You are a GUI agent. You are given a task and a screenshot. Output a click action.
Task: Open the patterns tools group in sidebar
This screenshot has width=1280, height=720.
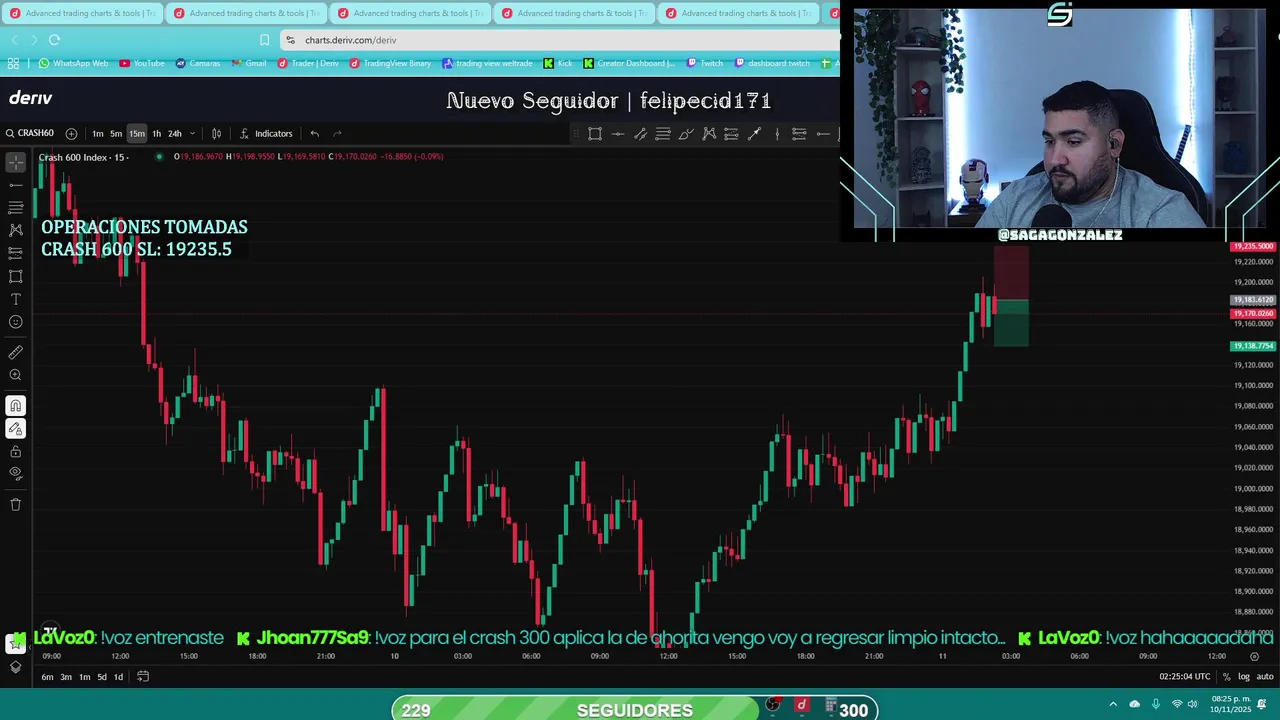(x=15, y=230)
